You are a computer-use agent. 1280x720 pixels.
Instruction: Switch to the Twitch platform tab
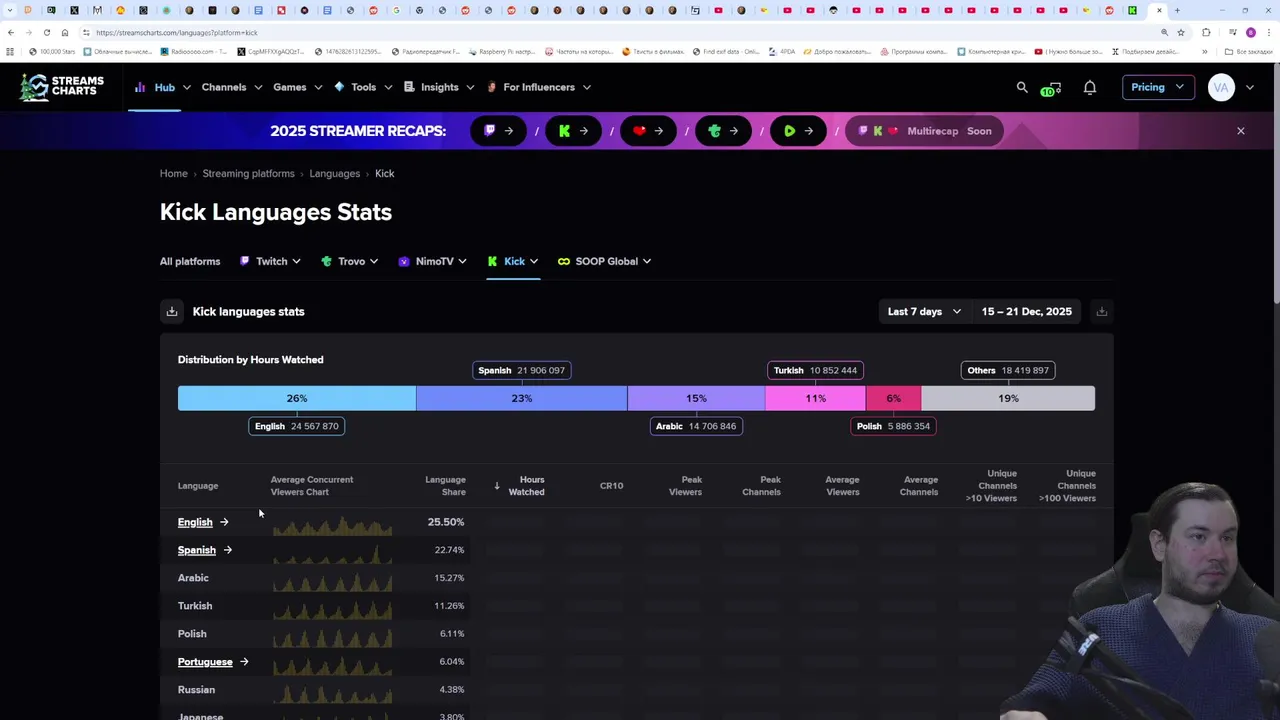click(x=270, y=261)
